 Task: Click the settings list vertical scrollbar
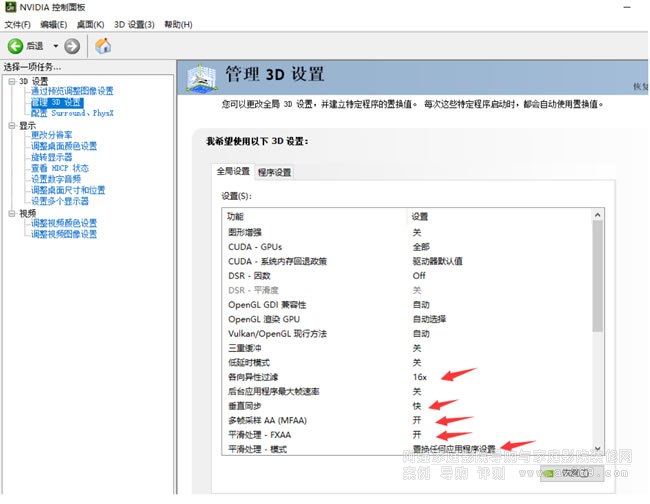click(x=598, y=280)
